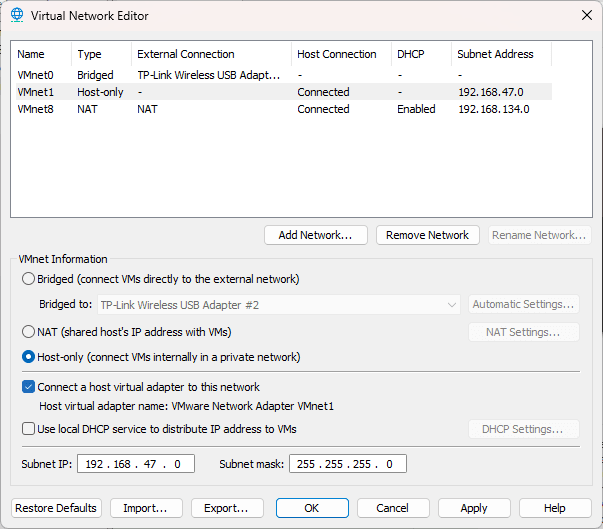Click into the Subnet mask field
The height and width of the screenshot is (529, 603).
(347, 464)
